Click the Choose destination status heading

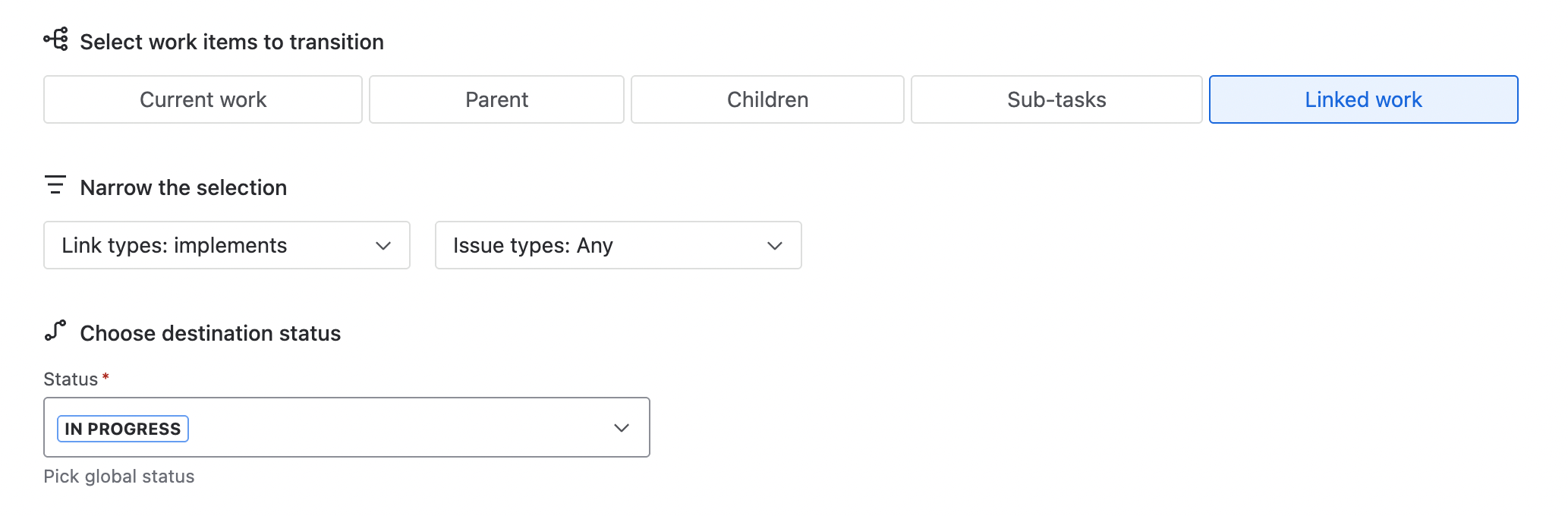pos(210,333)
